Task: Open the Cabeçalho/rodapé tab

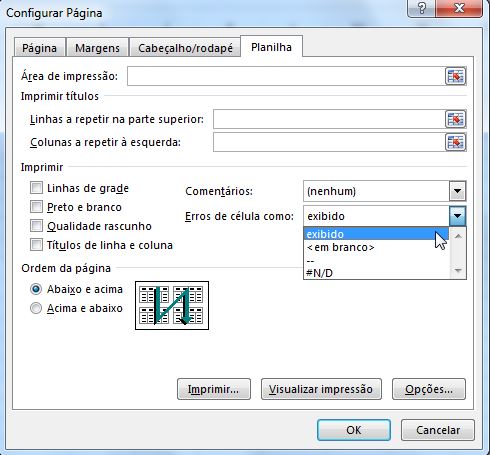Action: [185, 48]
